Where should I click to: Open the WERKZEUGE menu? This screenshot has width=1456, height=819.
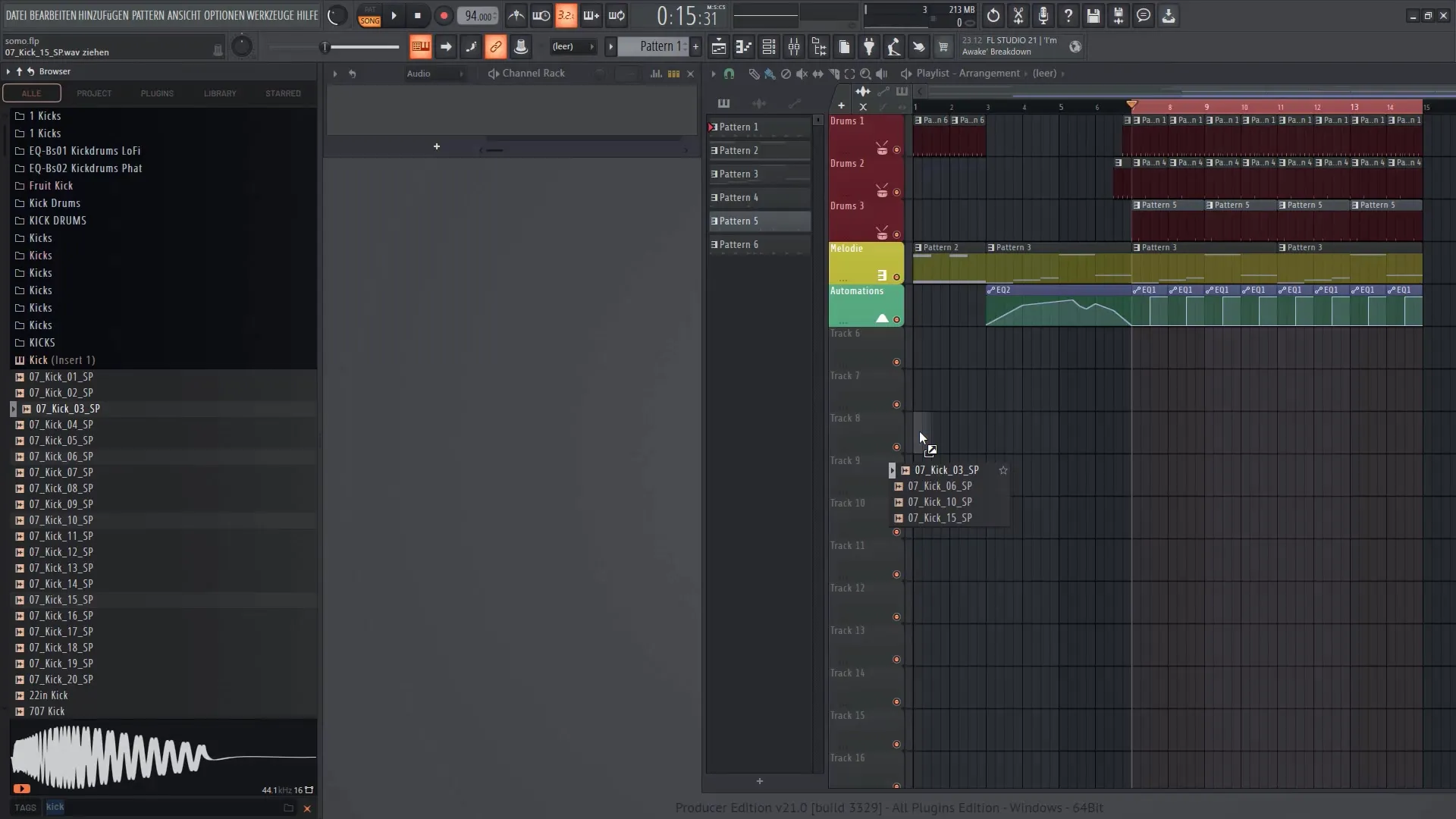[x=270, y=15]
